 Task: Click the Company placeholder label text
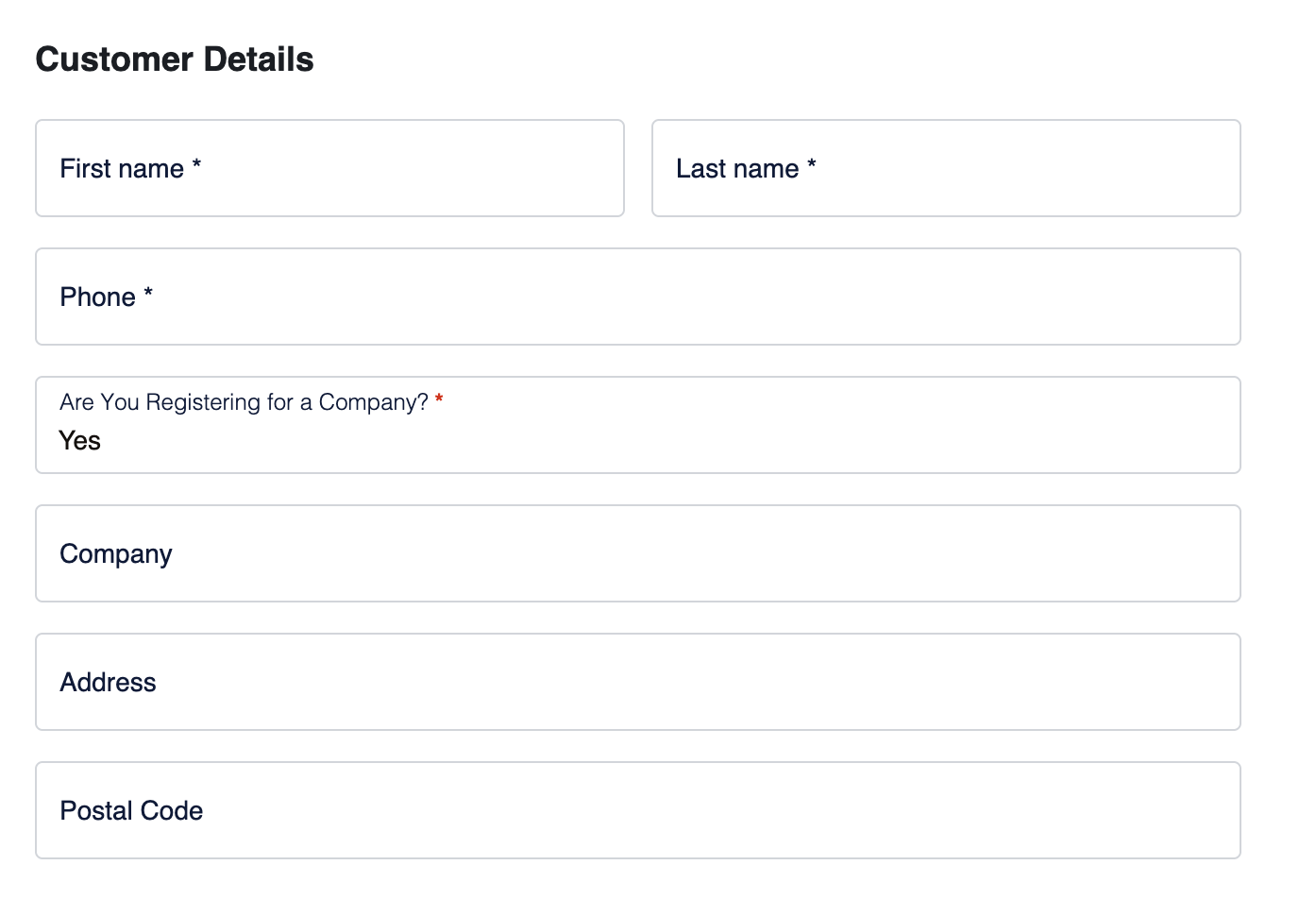116,554
